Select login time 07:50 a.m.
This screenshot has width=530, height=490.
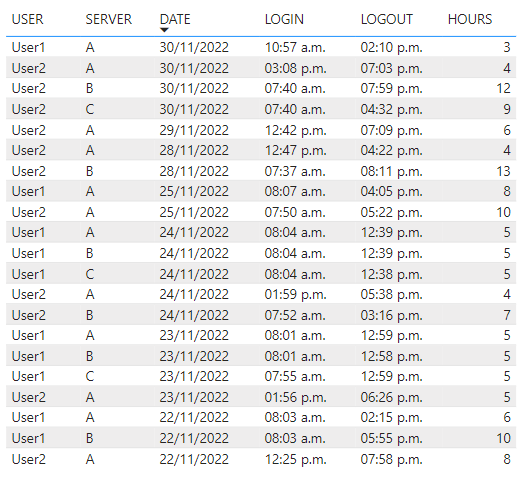click(295, 213)
